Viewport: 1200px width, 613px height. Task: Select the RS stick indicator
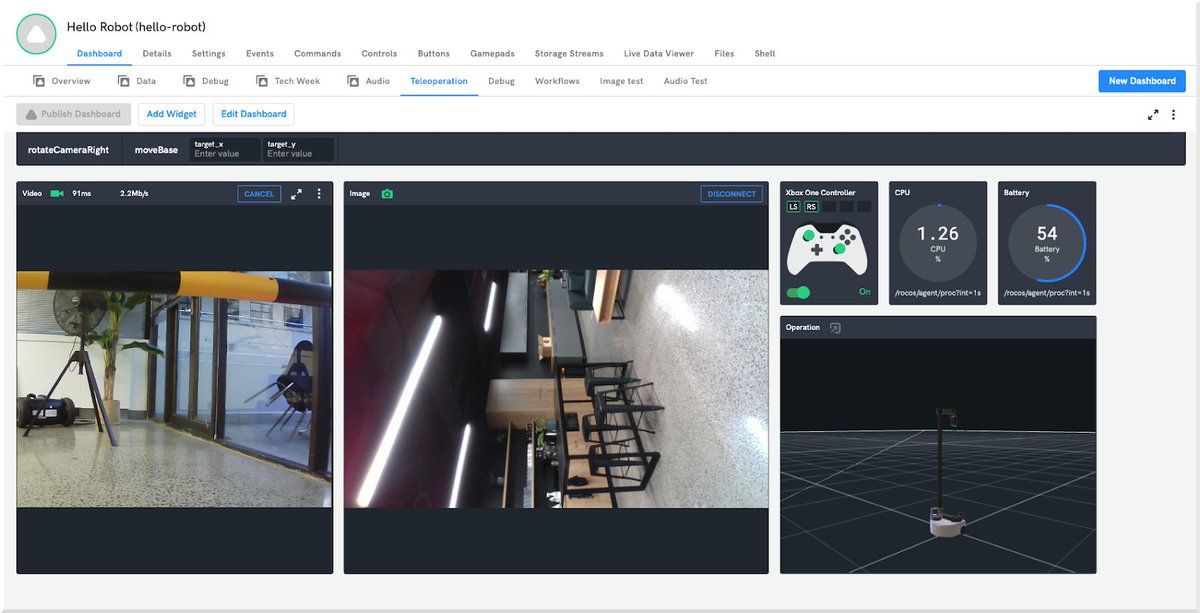coord(811,207)
